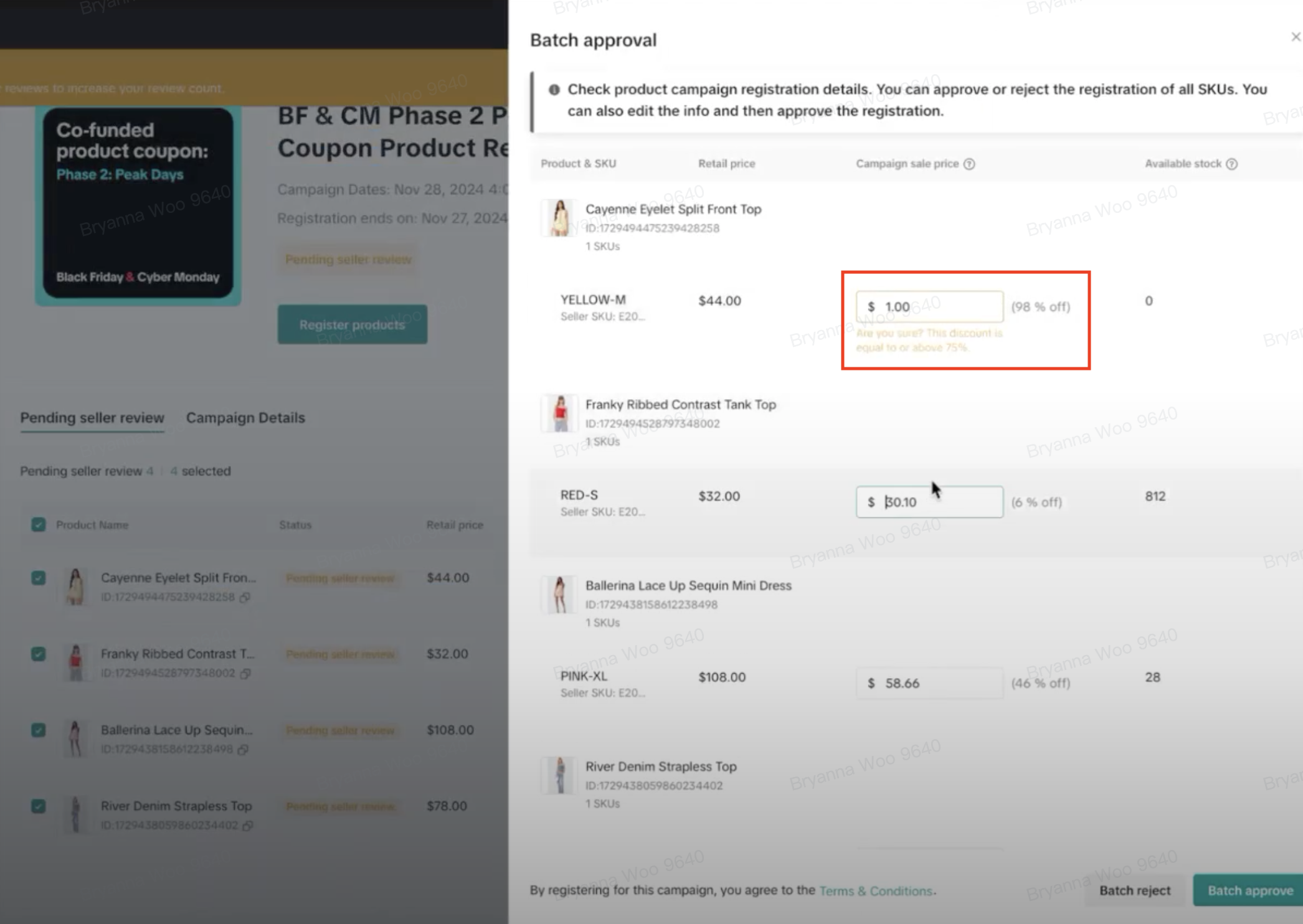The image size is (1303, 924).
Task: Close the Batch approval panel
Action: point(1295,37)
